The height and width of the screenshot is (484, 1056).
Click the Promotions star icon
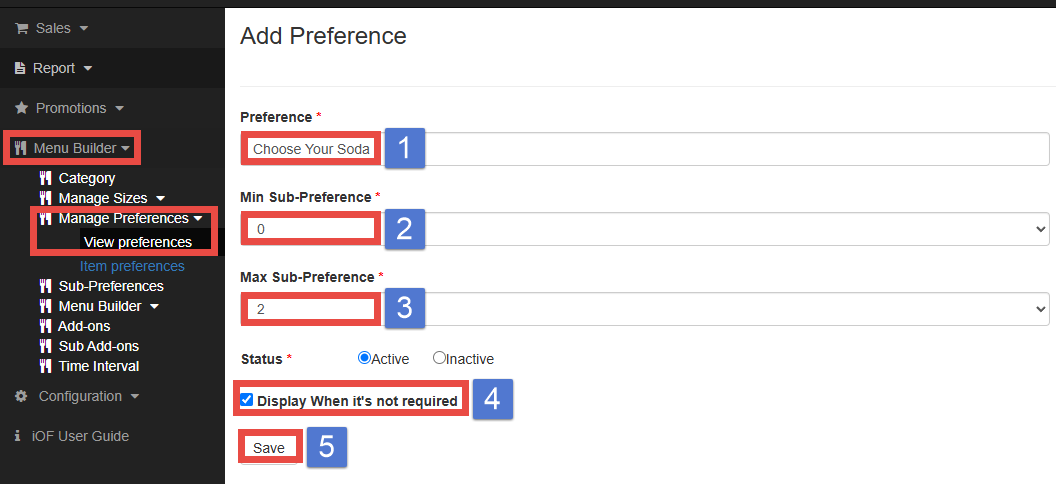point(21,108)
